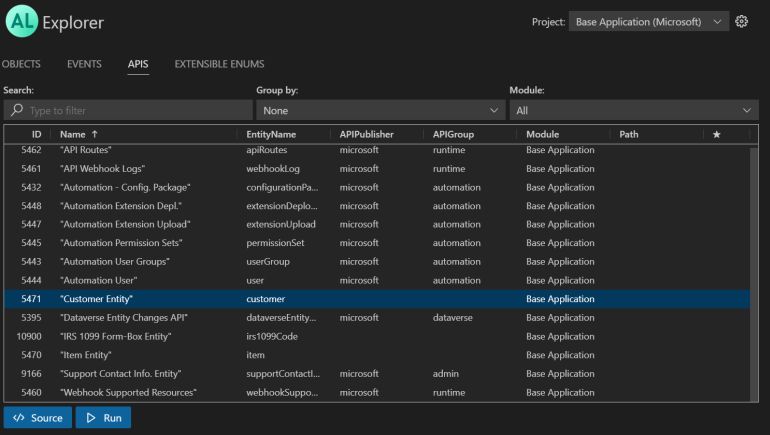Select "Automation - Config. Package" row
This screenshot has height=435, width=770.
tap(377, 187)
